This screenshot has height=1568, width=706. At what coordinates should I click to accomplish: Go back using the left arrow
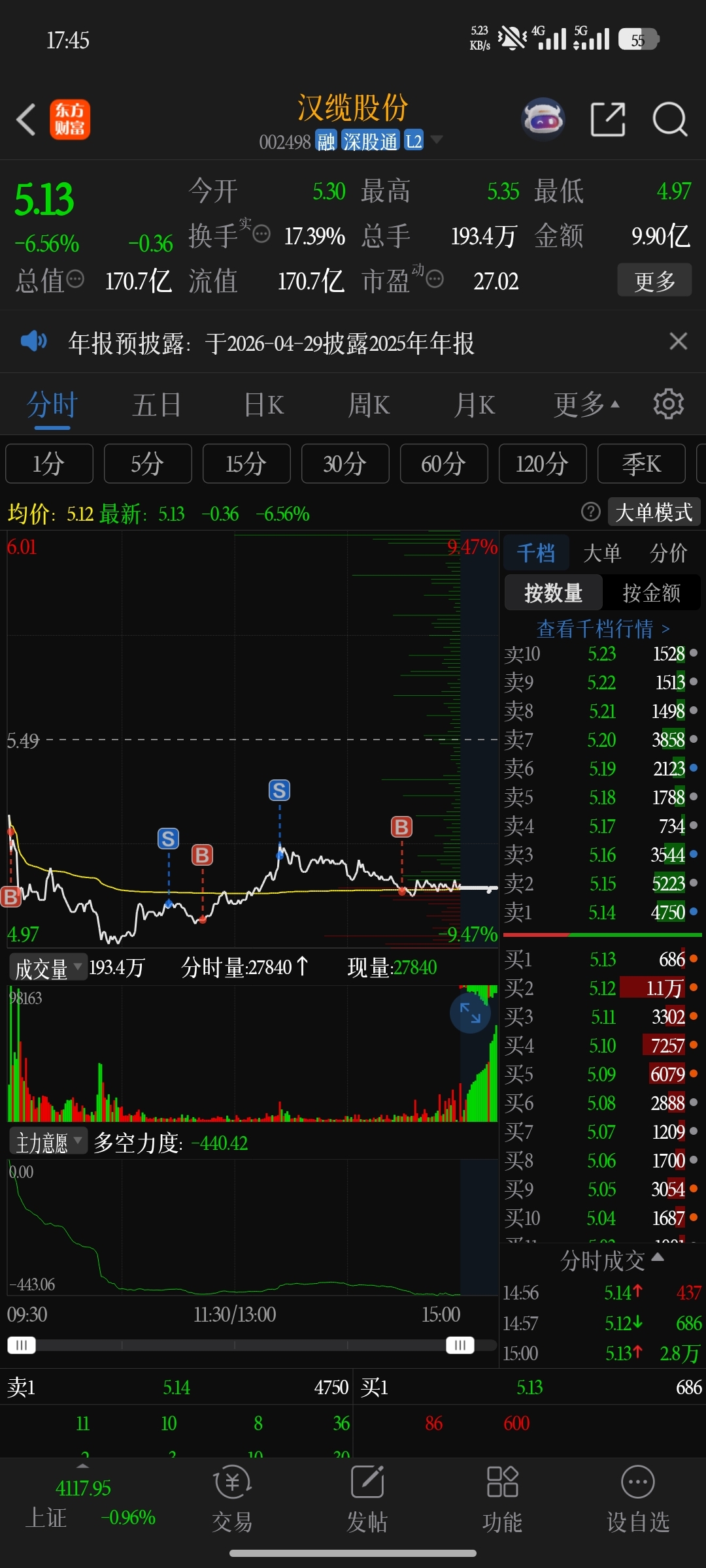(26, 120)
